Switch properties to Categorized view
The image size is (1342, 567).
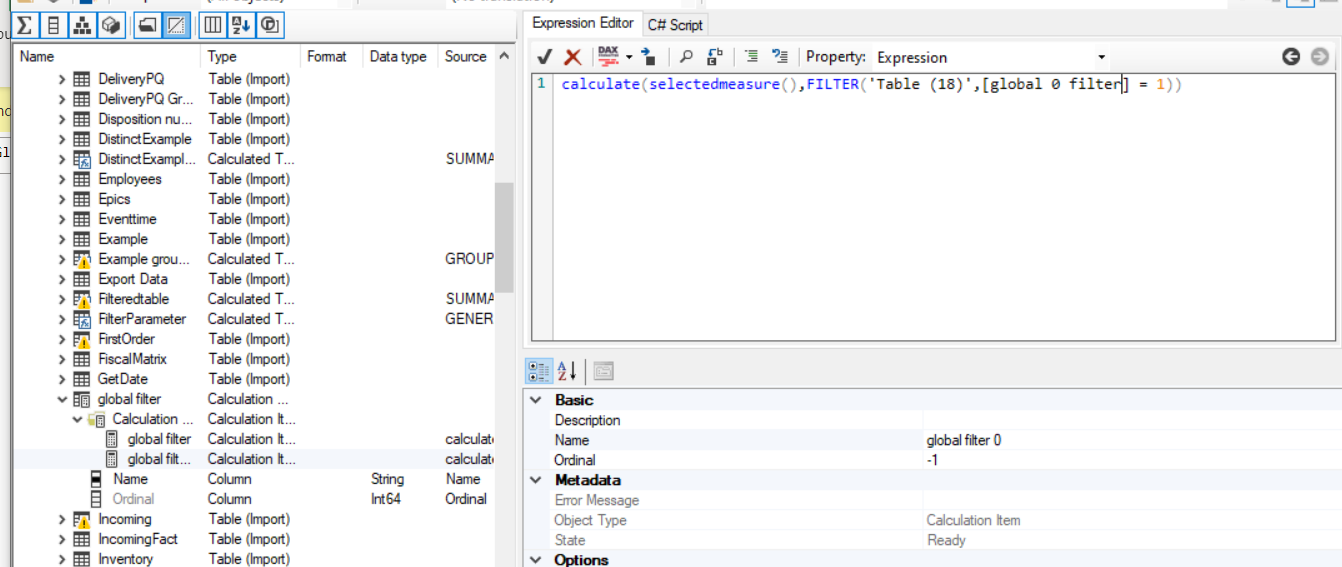click(539, 372)
